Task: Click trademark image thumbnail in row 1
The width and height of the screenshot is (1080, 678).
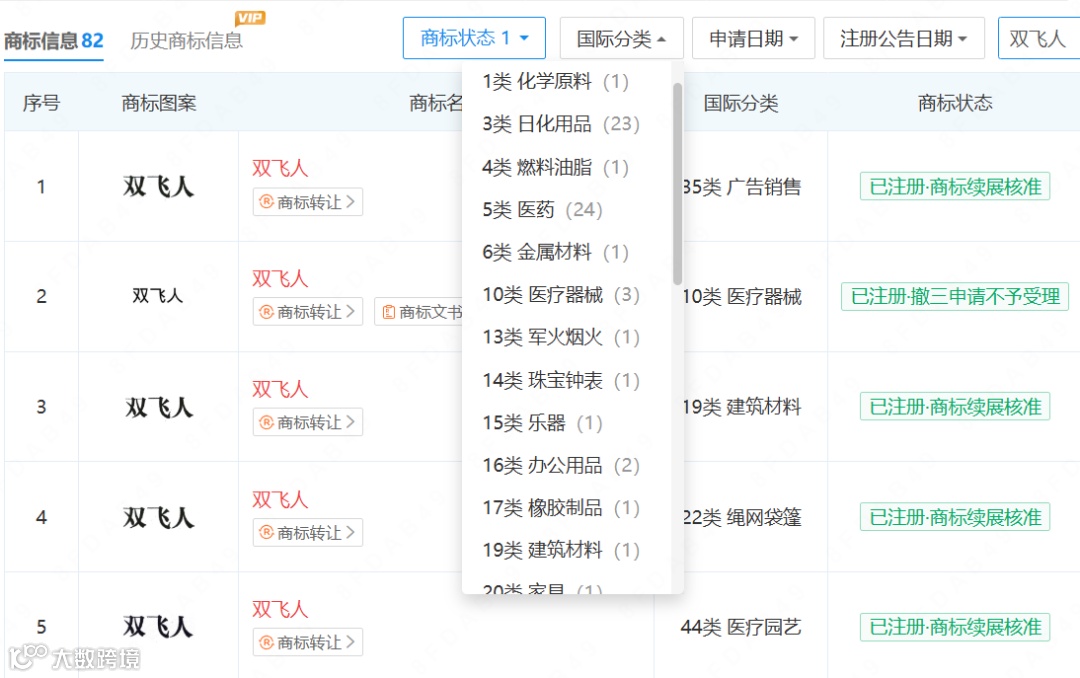Action: click(x=158, y=186)
